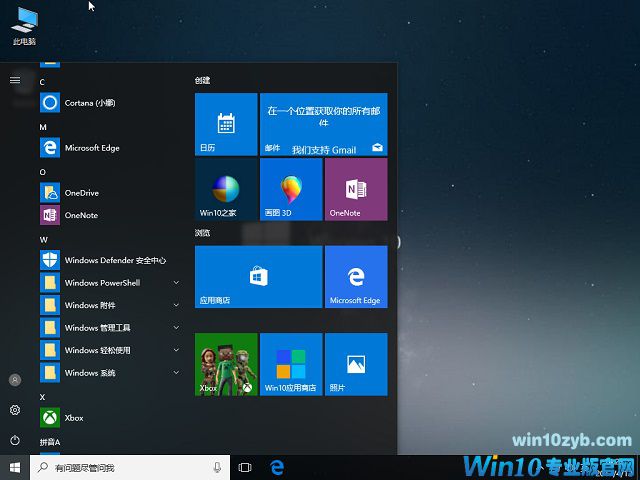640x480 pixels.
Task: Open Cortana (小娜) from app list
Action: [x=90, y=102]
